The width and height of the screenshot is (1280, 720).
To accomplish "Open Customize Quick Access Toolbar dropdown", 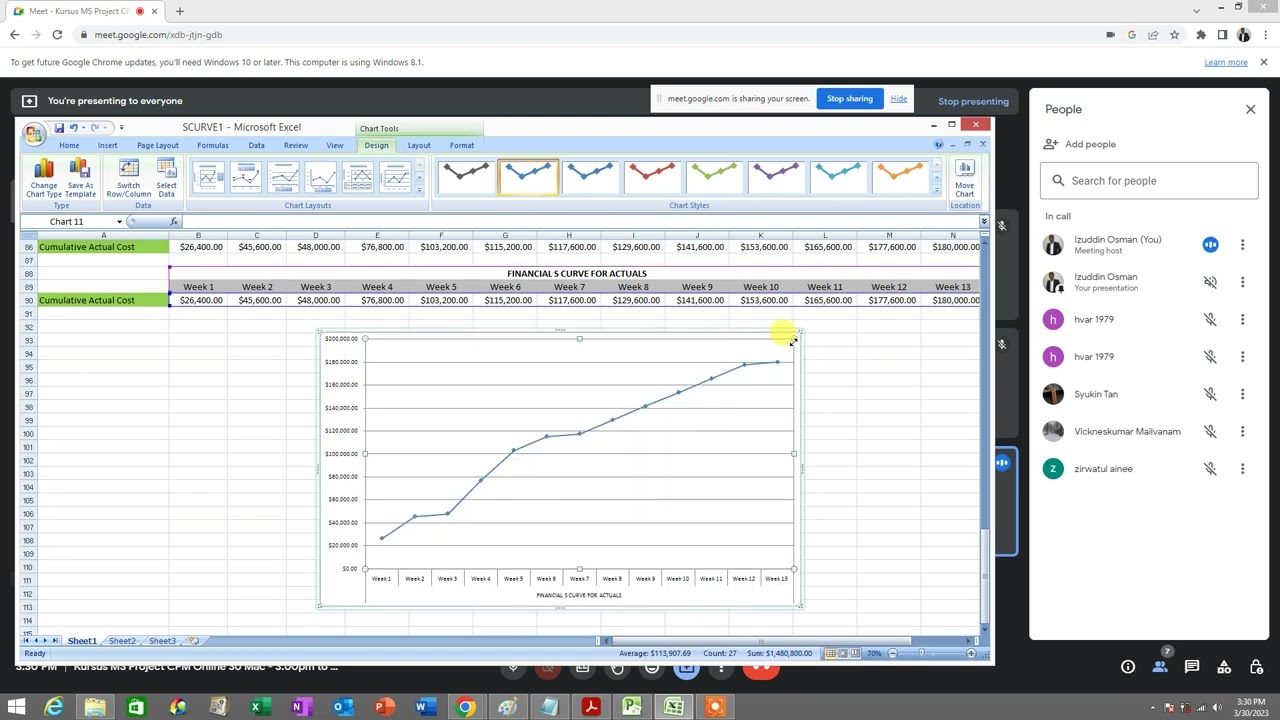I will 121,127.
